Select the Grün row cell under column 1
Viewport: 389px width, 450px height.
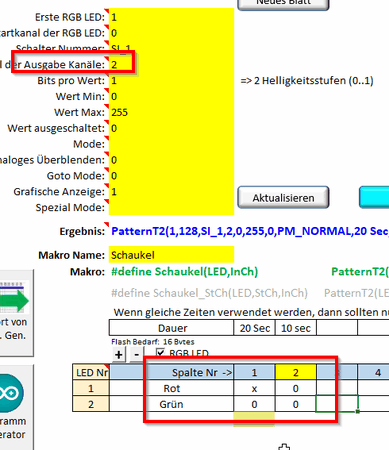(x=254, y=404)
